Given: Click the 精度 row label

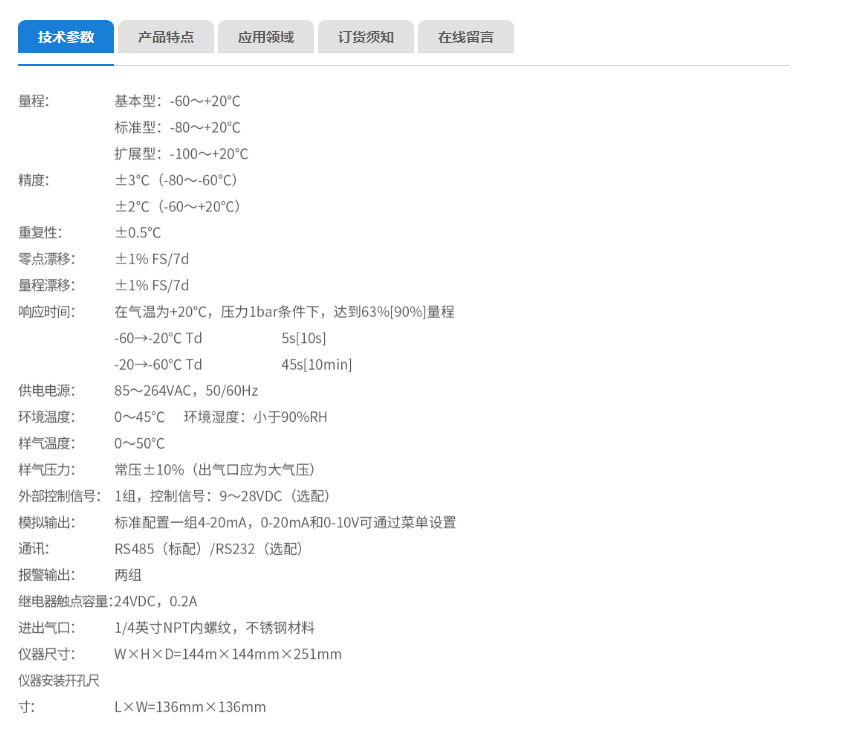Looking at the screenshot, I should pos(30,180).
